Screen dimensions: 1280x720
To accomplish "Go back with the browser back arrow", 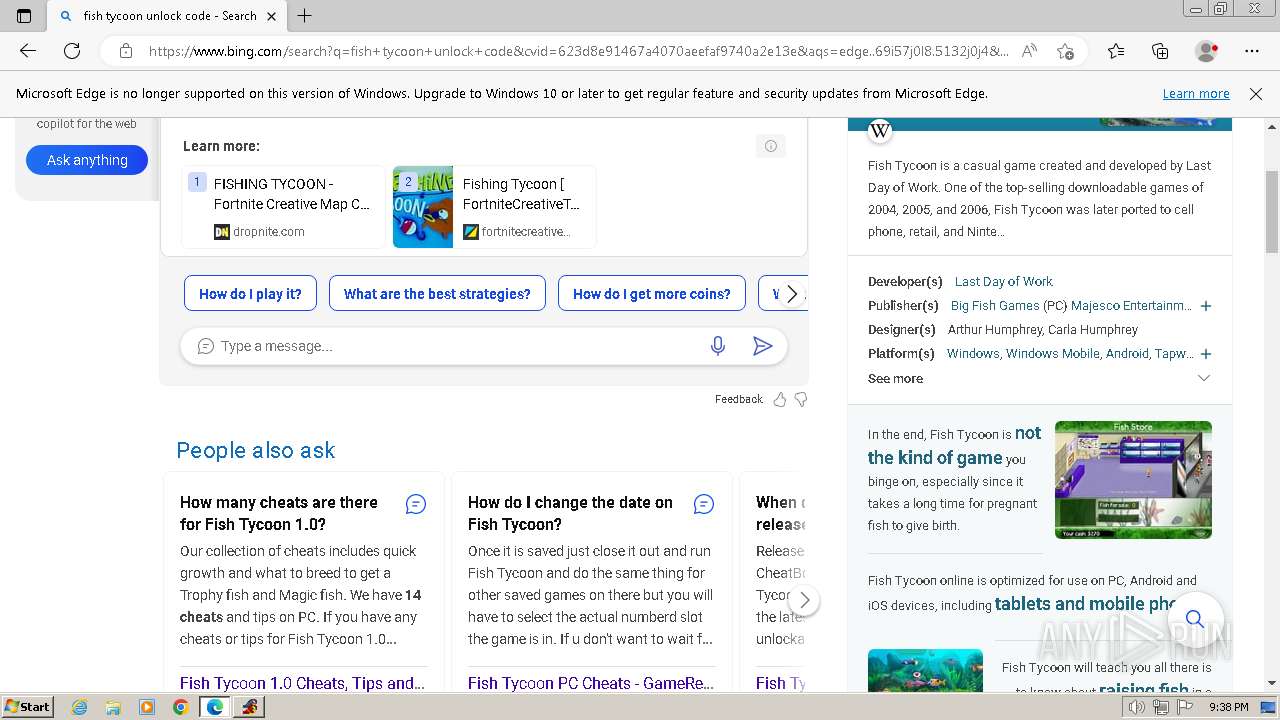I will [x=28, y=51].
